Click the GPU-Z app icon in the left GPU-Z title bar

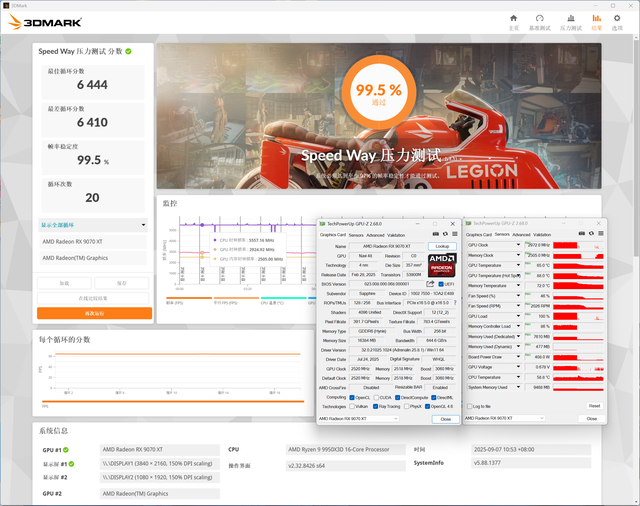[322, 224]
